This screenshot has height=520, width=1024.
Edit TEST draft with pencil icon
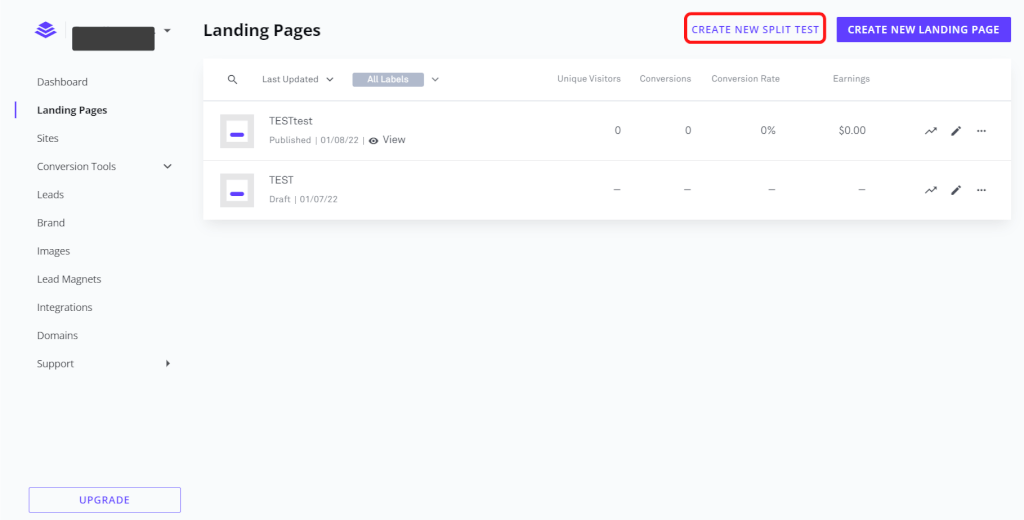pos(956,190)
